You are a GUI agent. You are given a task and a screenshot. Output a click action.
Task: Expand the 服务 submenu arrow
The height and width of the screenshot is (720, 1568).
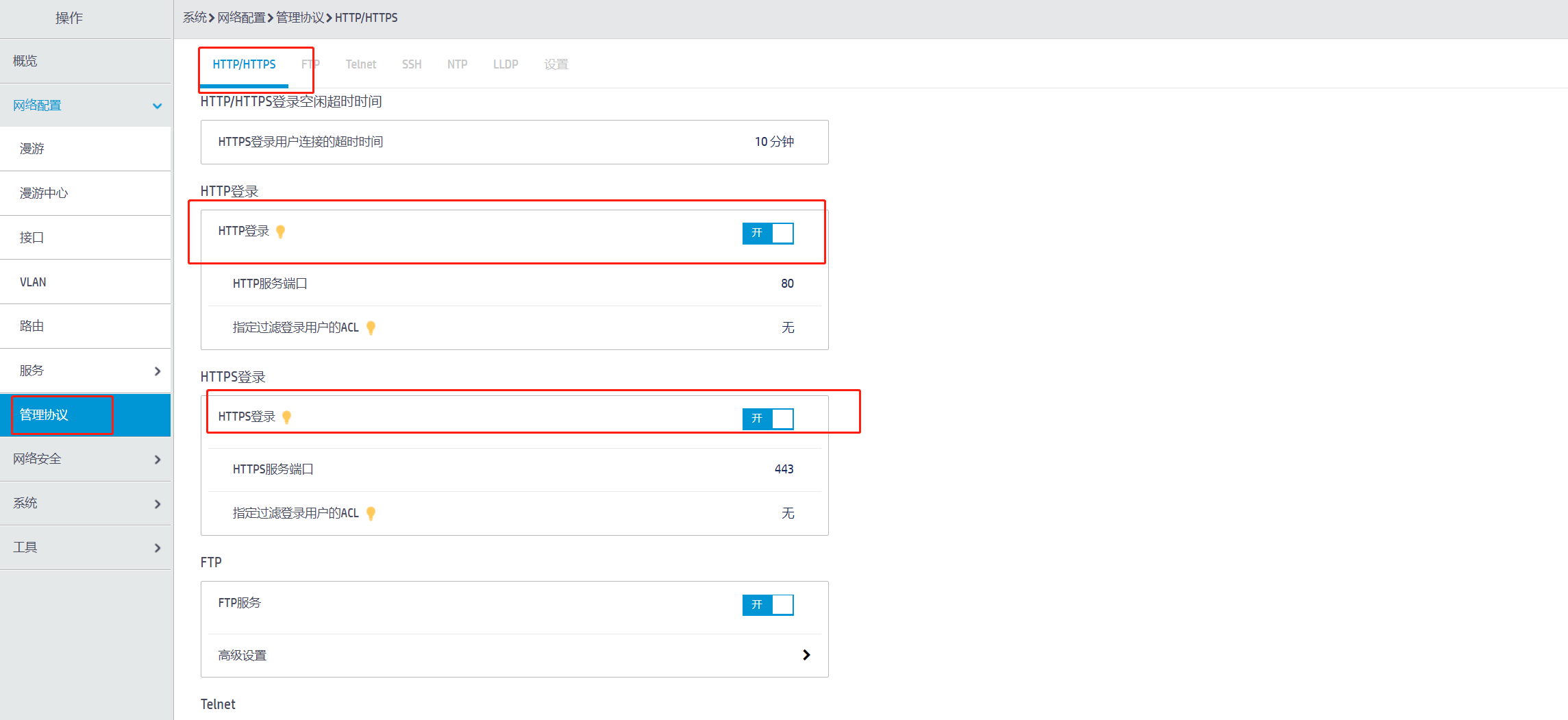tap(158, 371)
